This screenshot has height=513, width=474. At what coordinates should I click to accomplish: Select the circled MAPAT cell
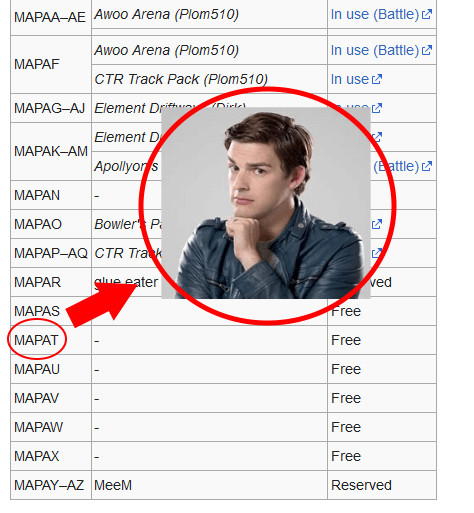(x=36, y=340)
